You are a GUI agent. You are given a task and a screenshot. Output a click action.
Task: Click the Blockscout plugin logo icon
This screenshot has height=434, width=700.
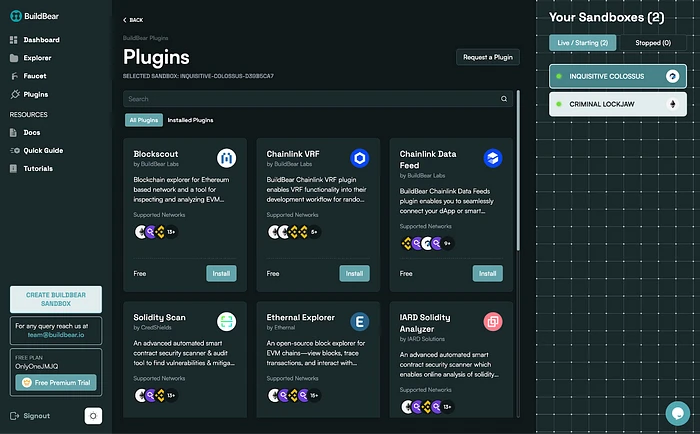(x=227, y=158)
